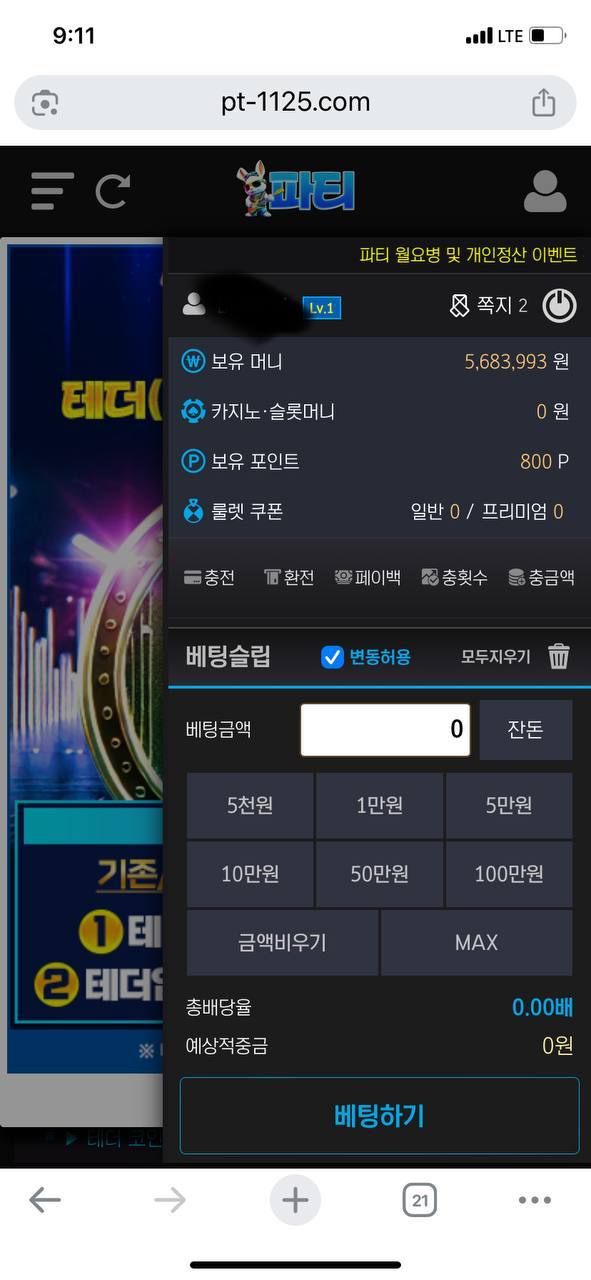Toggle the 변동허용 checkbox
Image resolution: width=591 pixels, height=1280 pixels.
333,657
